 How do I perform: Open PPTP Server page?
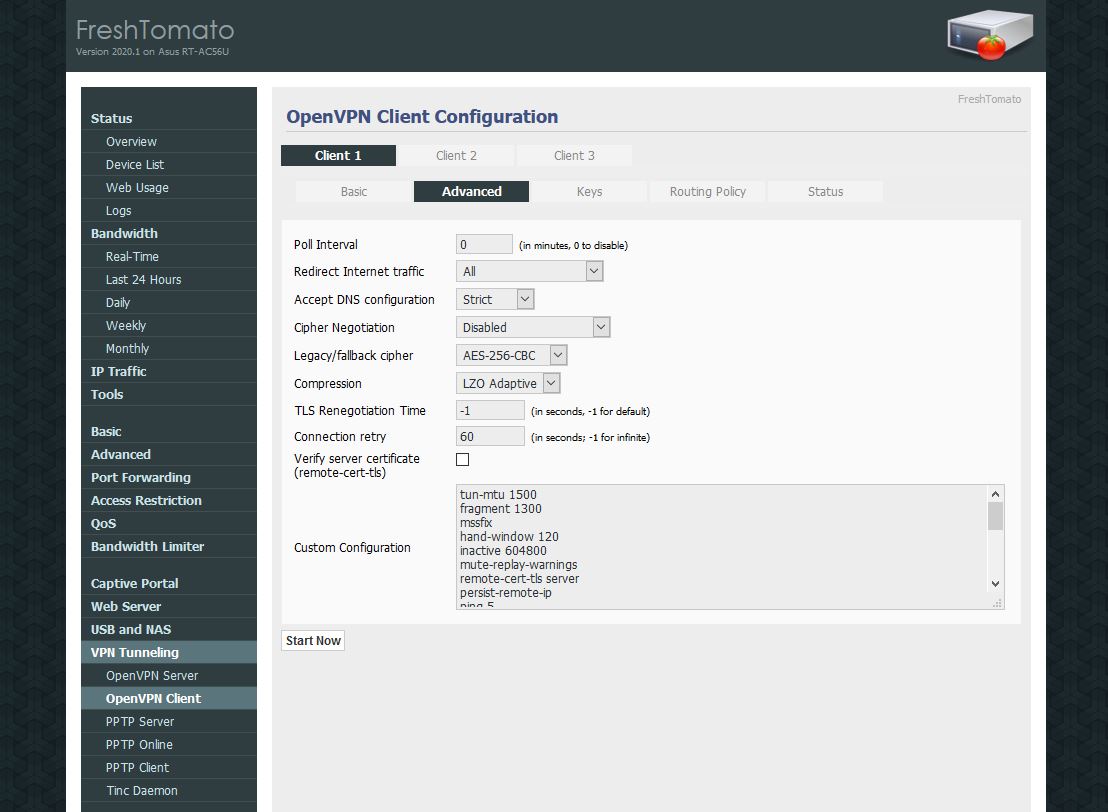click(169, 721)
